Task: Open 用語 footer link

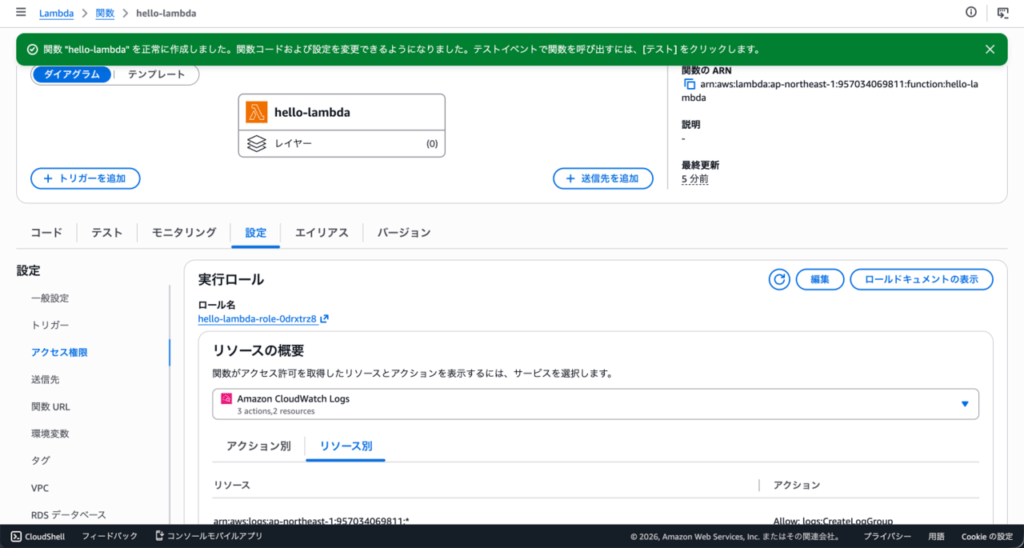Action: click(936, 537)
